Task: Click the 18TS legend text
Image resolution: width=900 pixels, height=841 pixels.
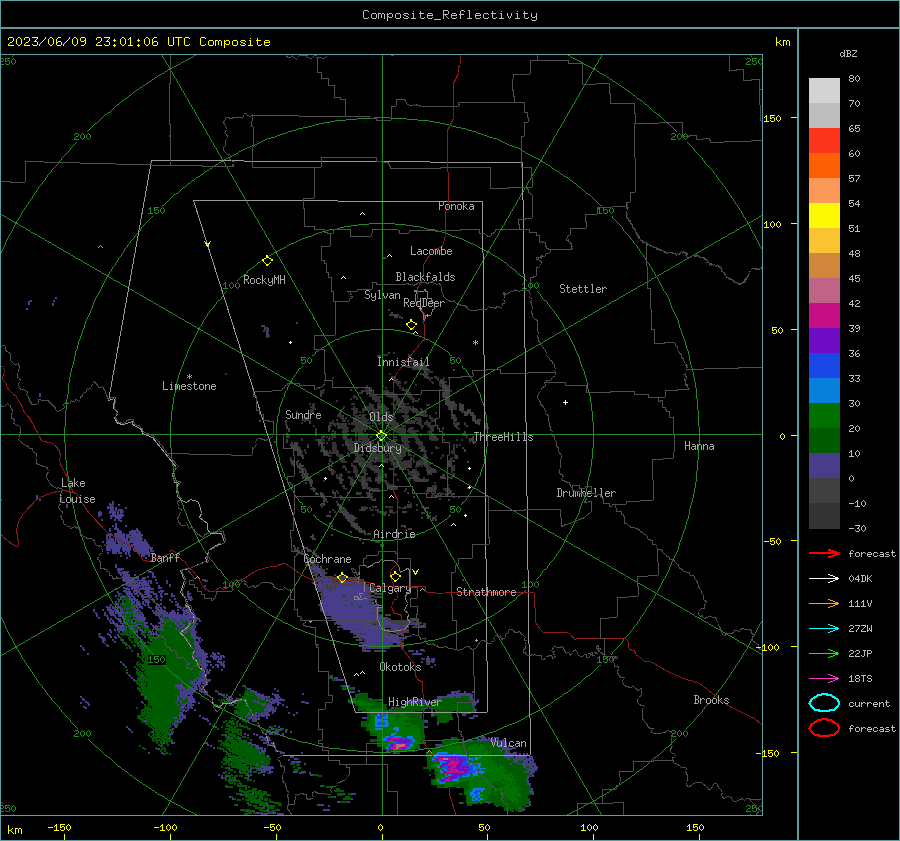Action: [860, 679]
